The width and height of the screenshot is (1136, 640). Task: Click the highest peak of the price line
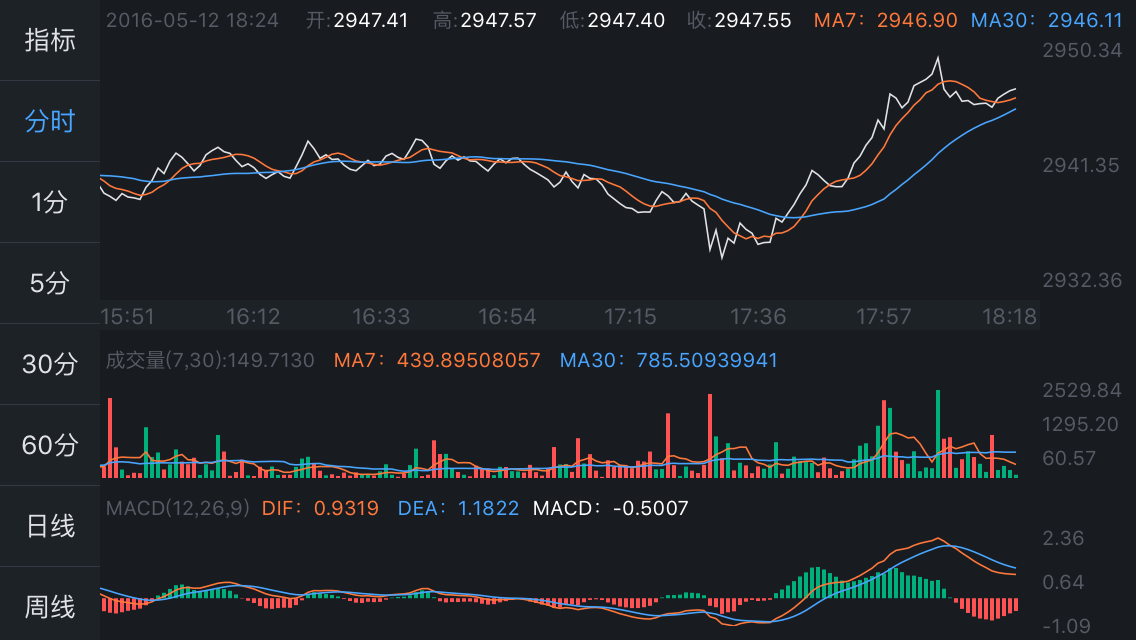pos(938,58)
